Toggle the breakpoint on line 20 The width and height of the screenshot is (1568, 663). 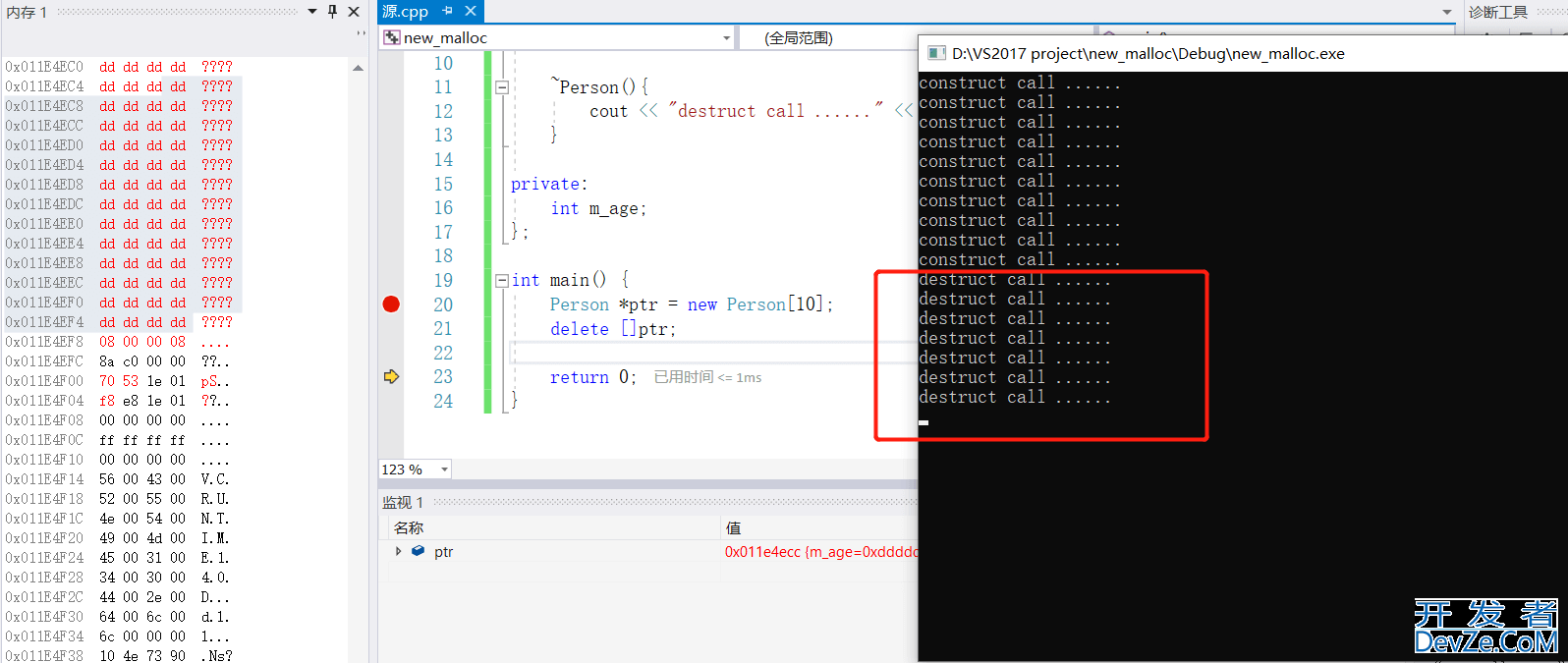[x=391, y=304]
